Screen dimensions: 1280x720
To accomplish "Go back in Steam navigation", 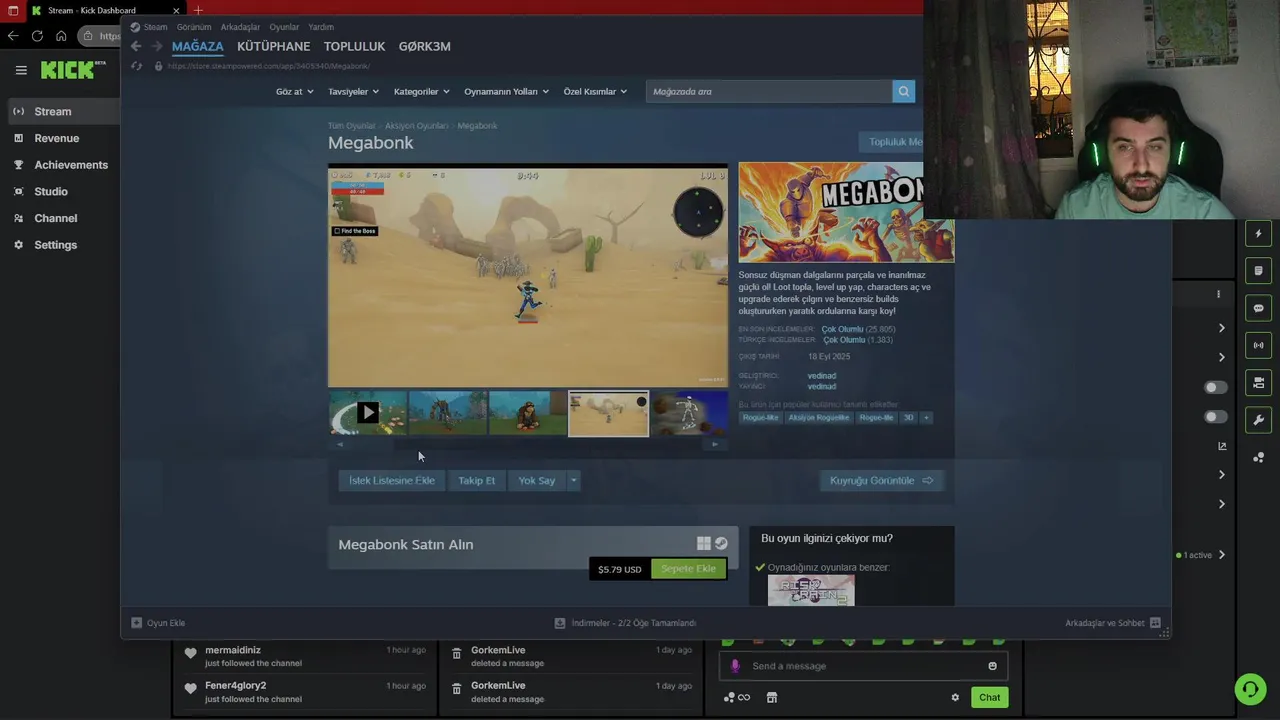I will pyautogui.click(x=136, y=46).
